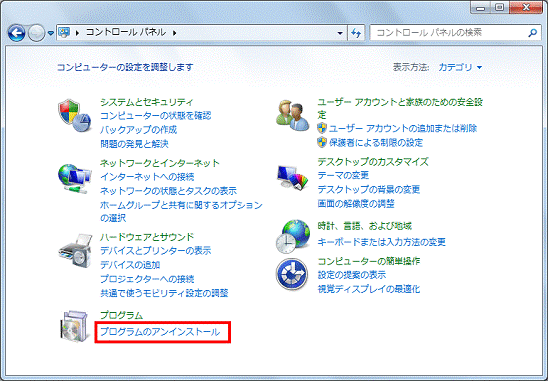Click コンピューターの状態を確認 link
548x381 pixels.
(x=156, y=116)
